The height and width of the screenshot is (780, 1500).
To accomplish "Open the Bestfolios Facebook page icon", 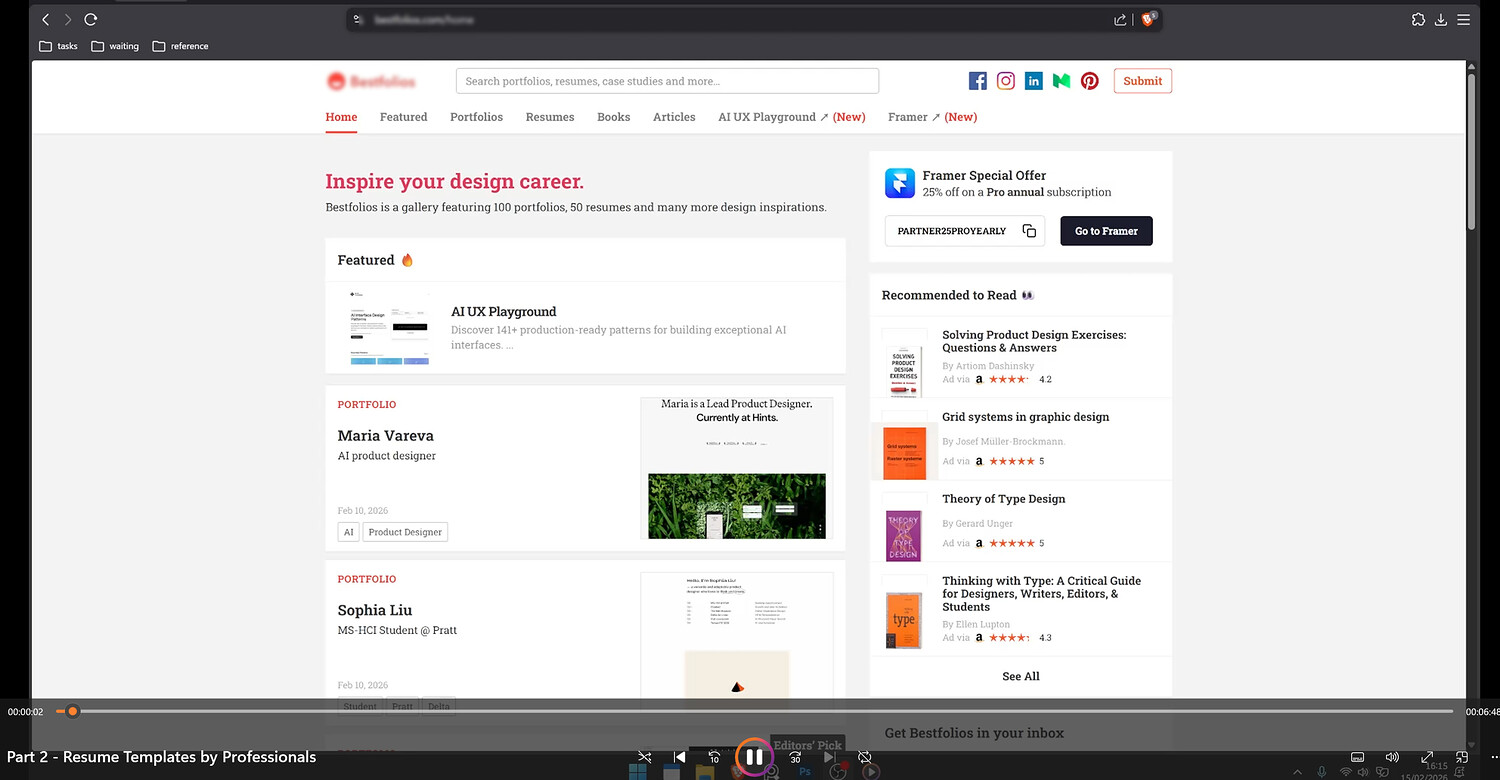I will click(978, 81).
